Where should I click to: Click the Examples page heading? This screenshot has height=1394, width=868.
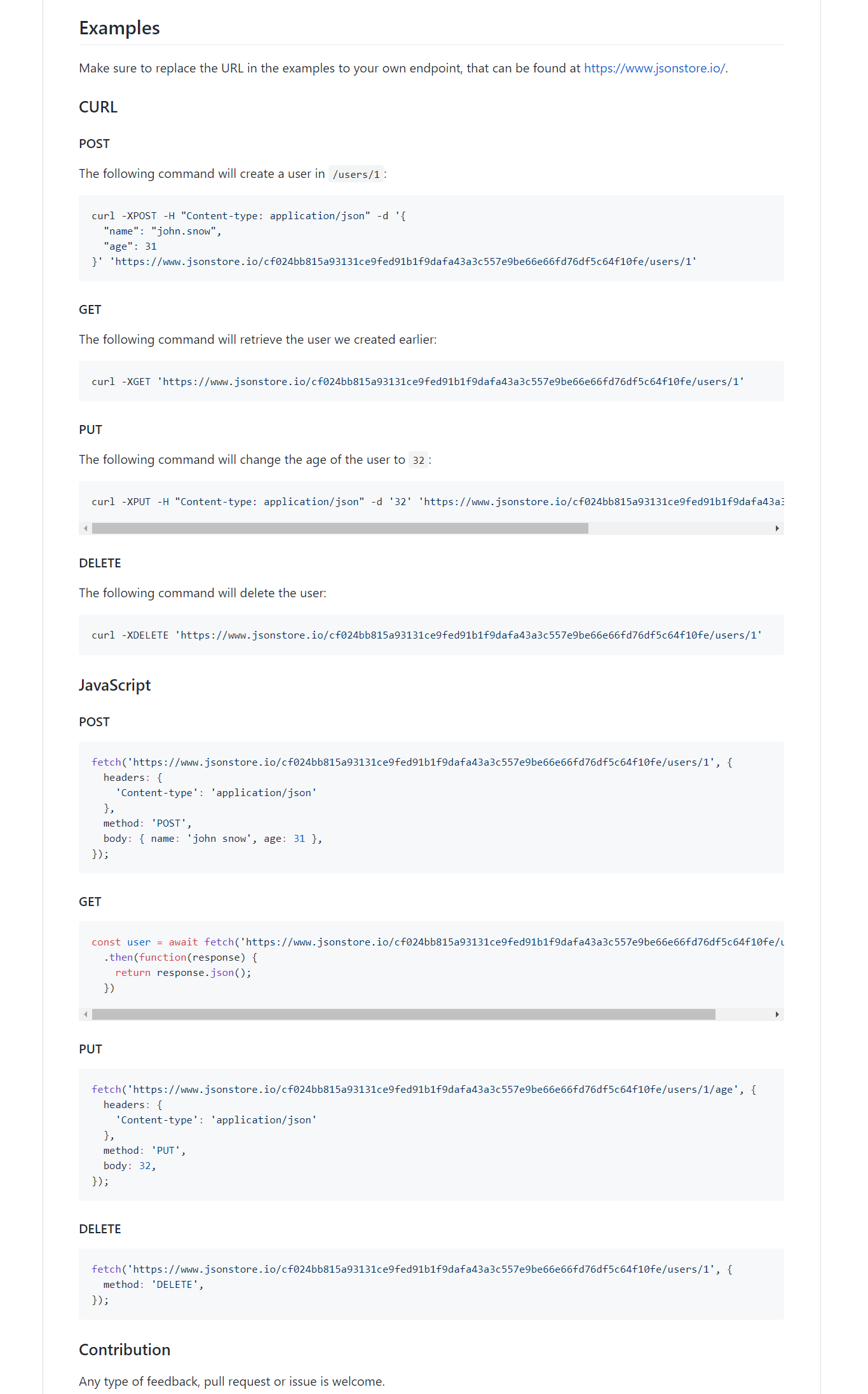pyautogui.click(x=119, y=28)
